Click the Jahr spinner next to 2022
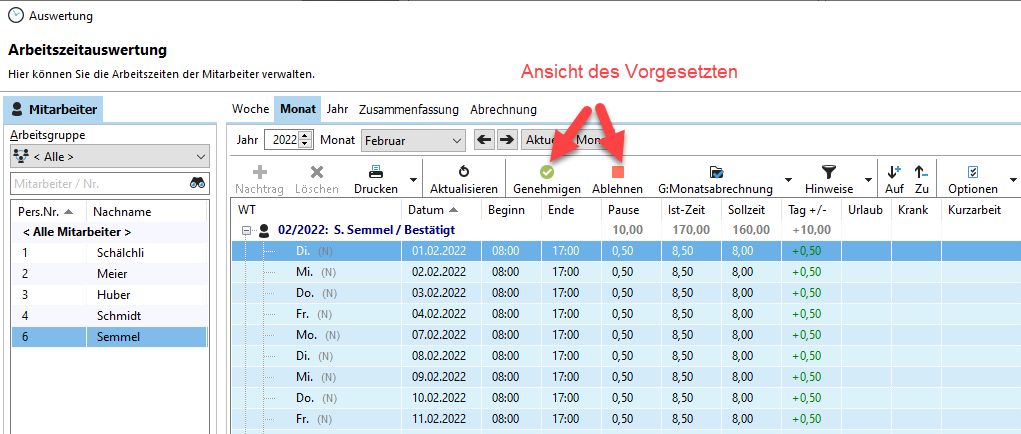The image size is (1021, 434). tap(306, 141)
